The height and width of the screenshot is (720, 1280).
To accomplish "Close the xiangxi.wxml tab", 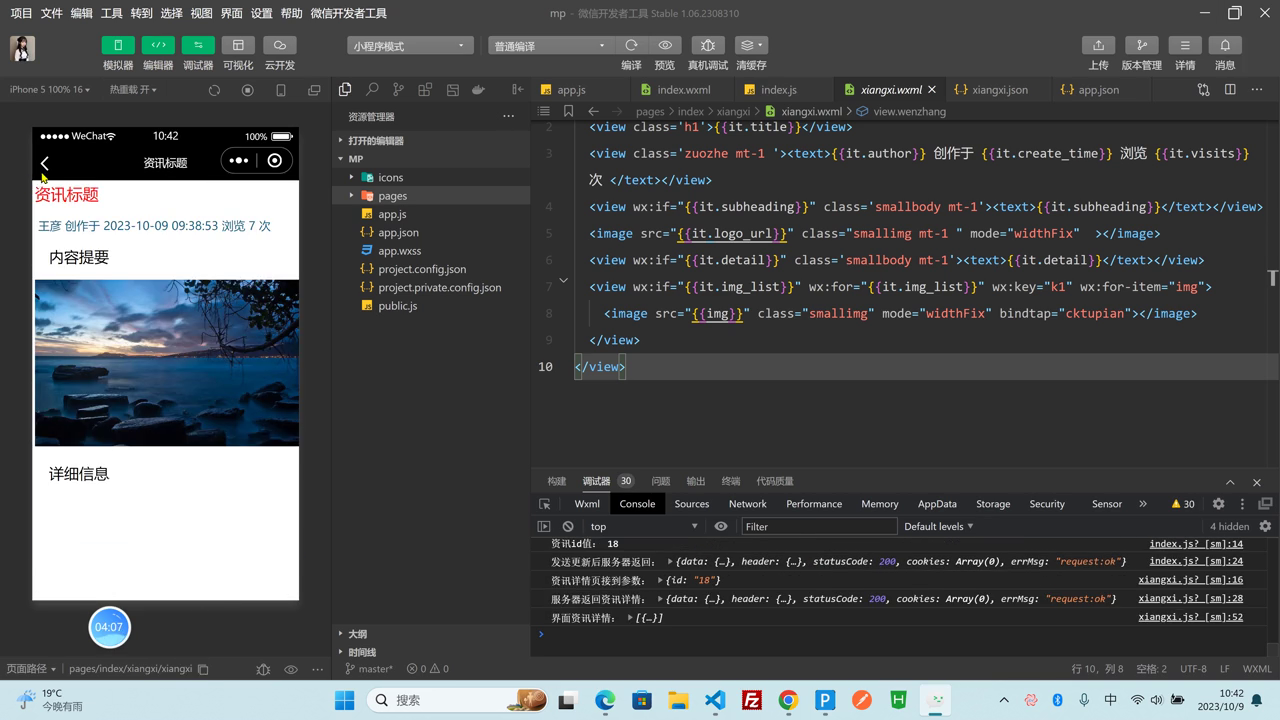I will coord(932,90).
